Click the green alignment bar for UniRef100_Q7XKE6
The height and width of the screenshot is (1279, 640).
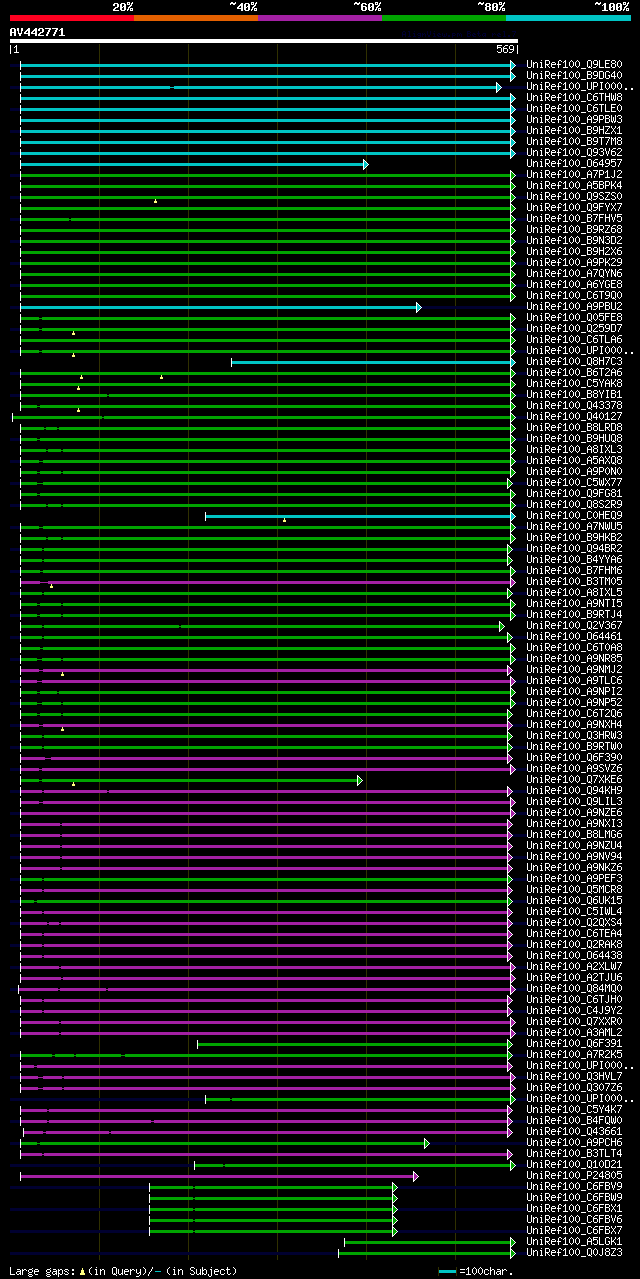tap(190, 780)
